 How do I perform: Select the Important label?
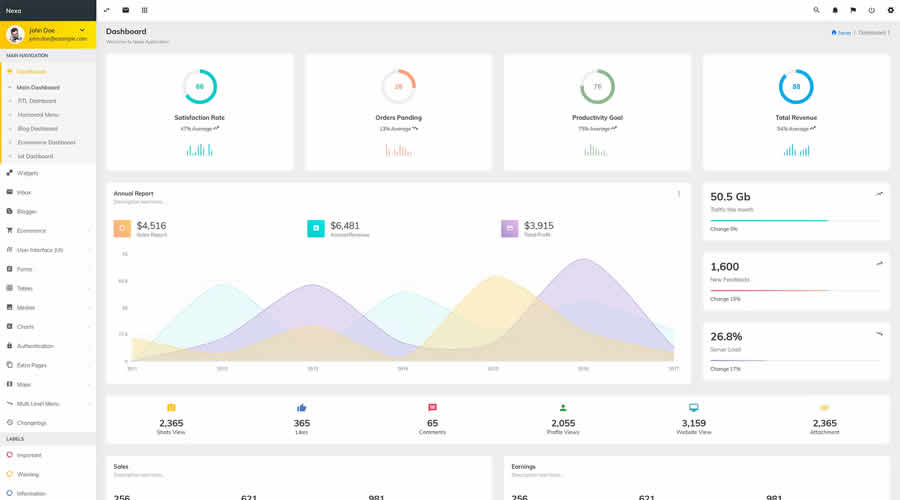click(28, 455)
